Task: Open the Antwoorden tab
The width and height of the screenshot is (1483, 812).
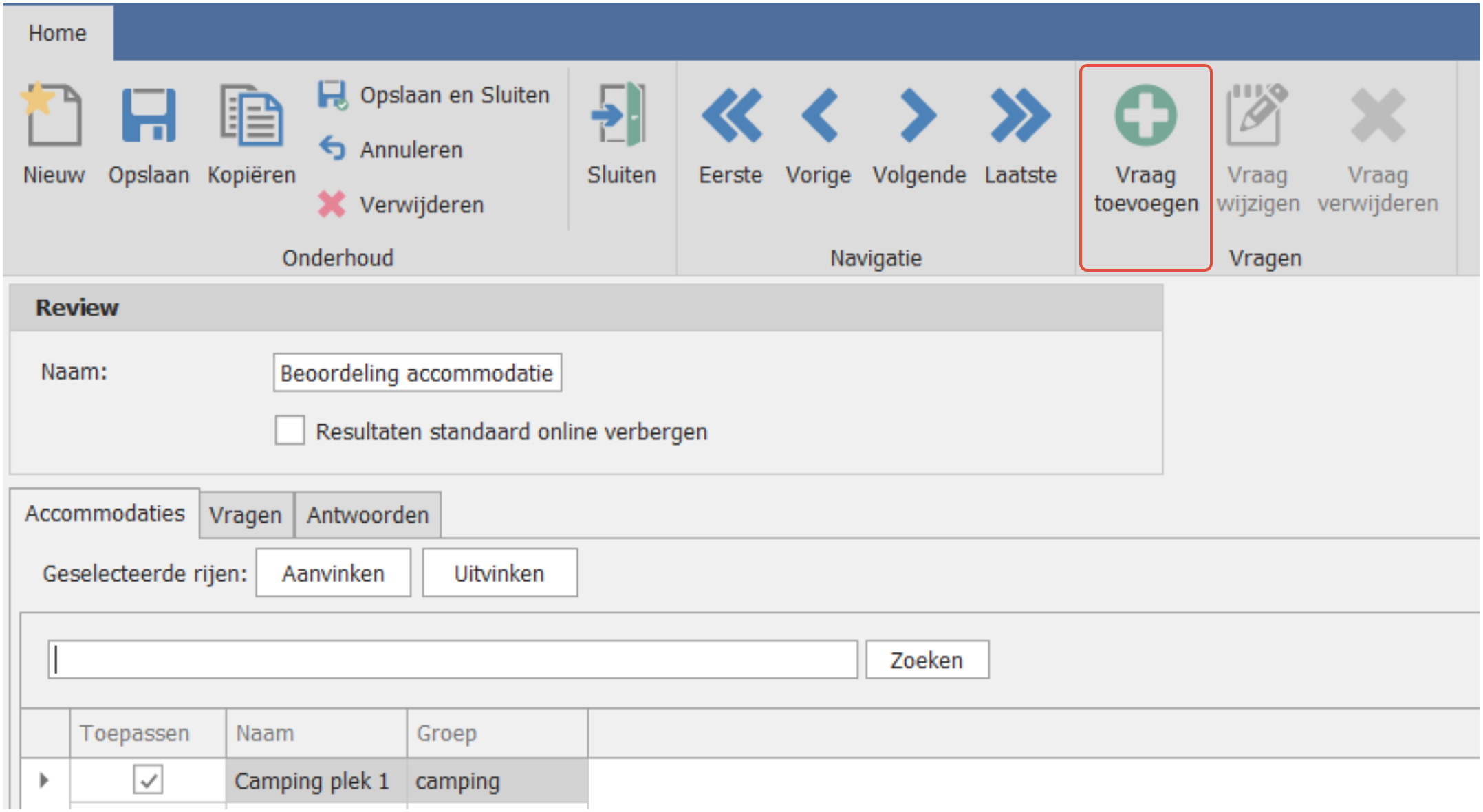Action: (367, 515)
